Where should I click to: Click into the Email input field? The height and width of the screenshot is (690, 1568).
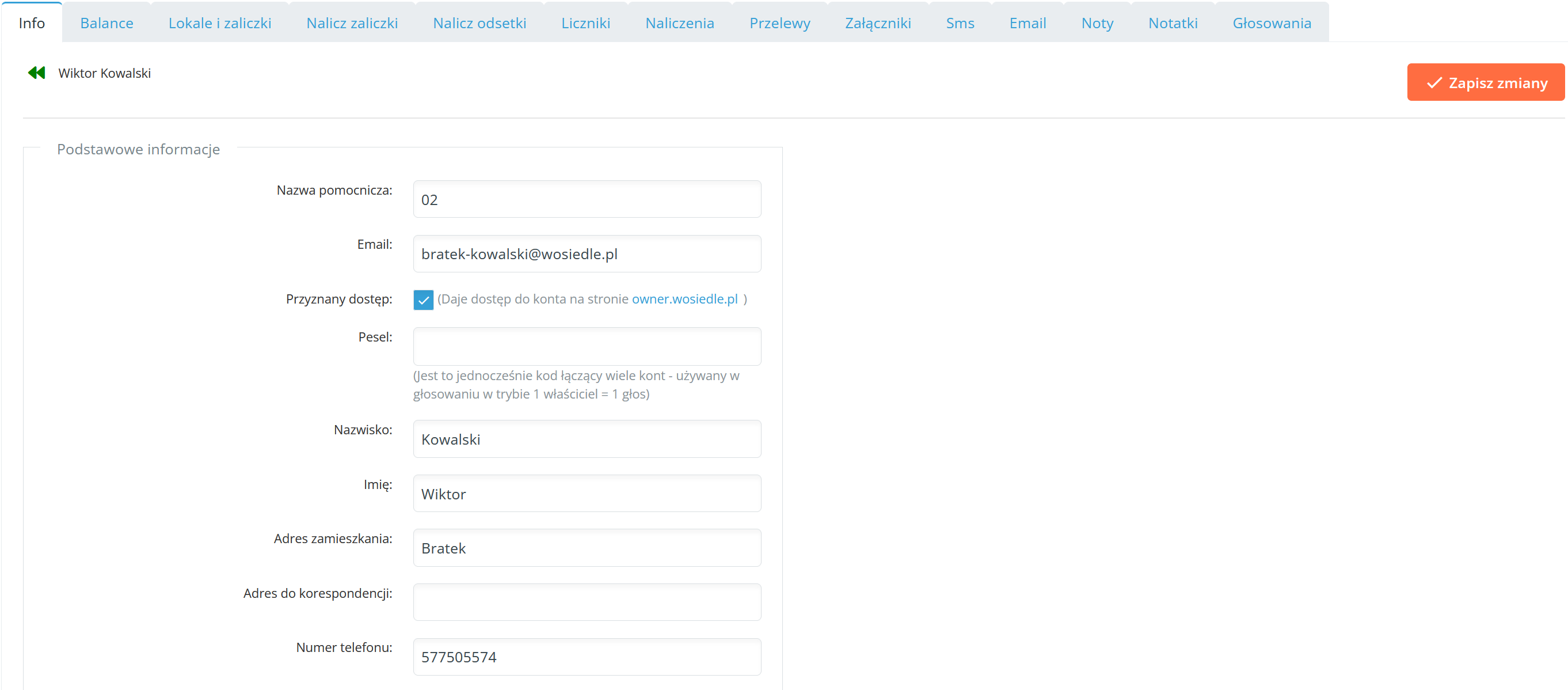tap(587, 254)
